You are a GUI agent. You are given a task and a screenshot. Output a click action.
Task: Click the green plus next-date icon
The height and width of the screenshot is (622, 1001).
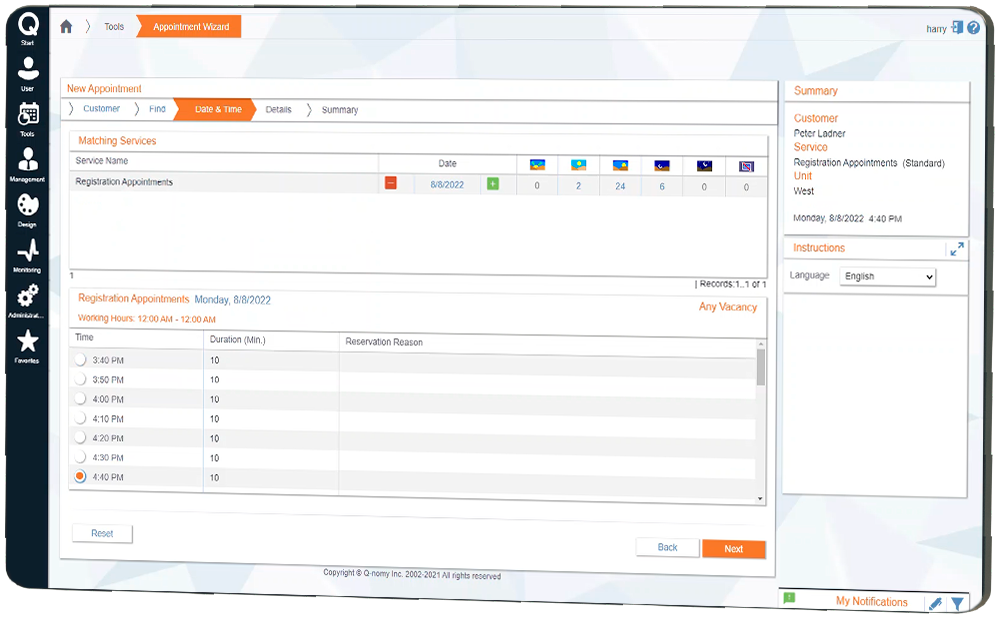493,184
